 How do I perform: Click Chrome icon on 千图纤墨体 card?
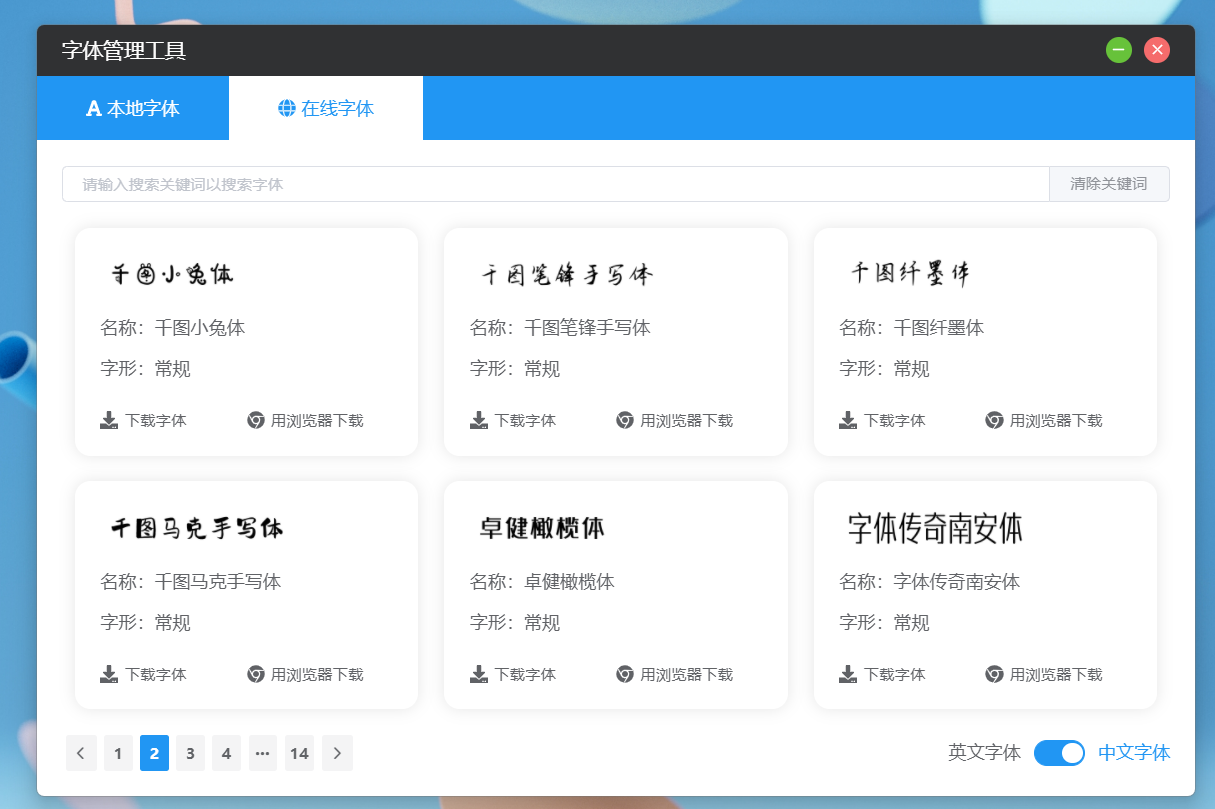pyautogui.click(x=994, y=420)
